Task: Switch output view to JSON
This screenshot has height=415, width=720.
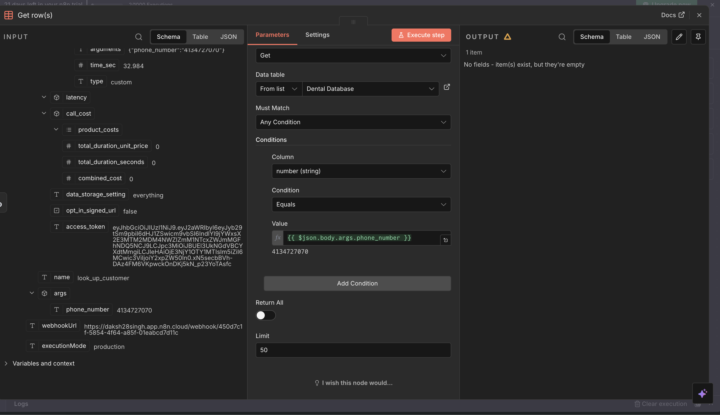Action: click(x=652, y=37)
